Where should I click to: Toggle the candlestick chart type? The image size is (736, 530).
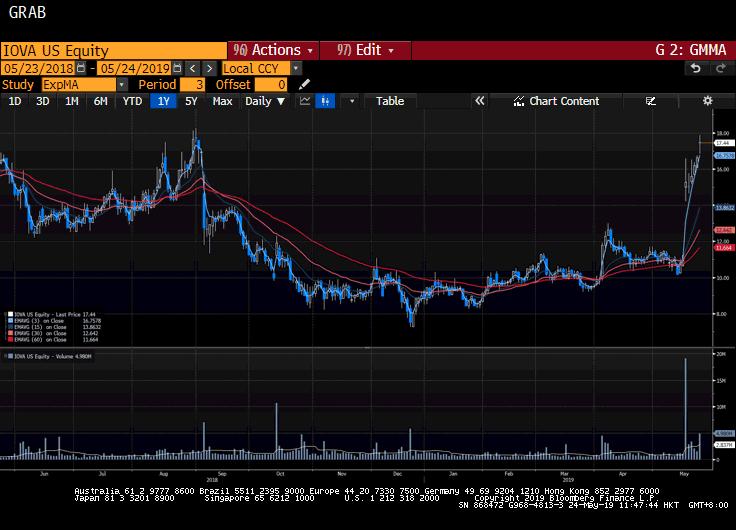(325, 101)
